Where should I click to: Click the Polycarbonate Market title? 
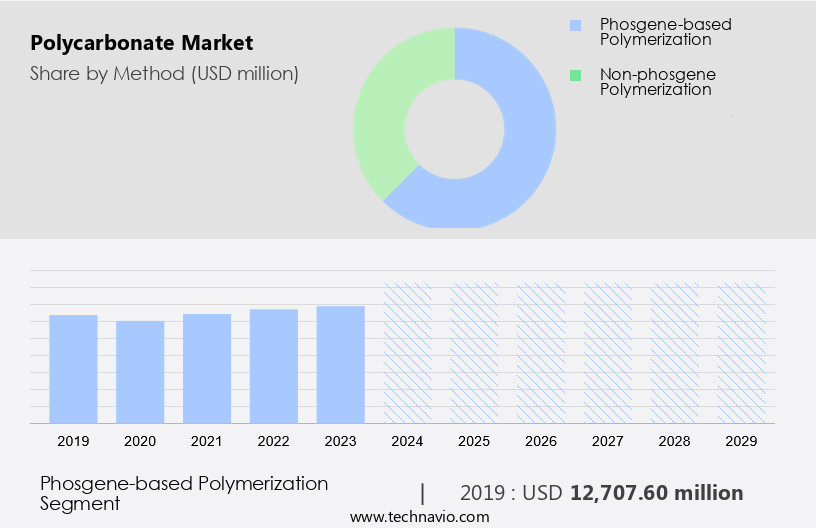(141, 43)
